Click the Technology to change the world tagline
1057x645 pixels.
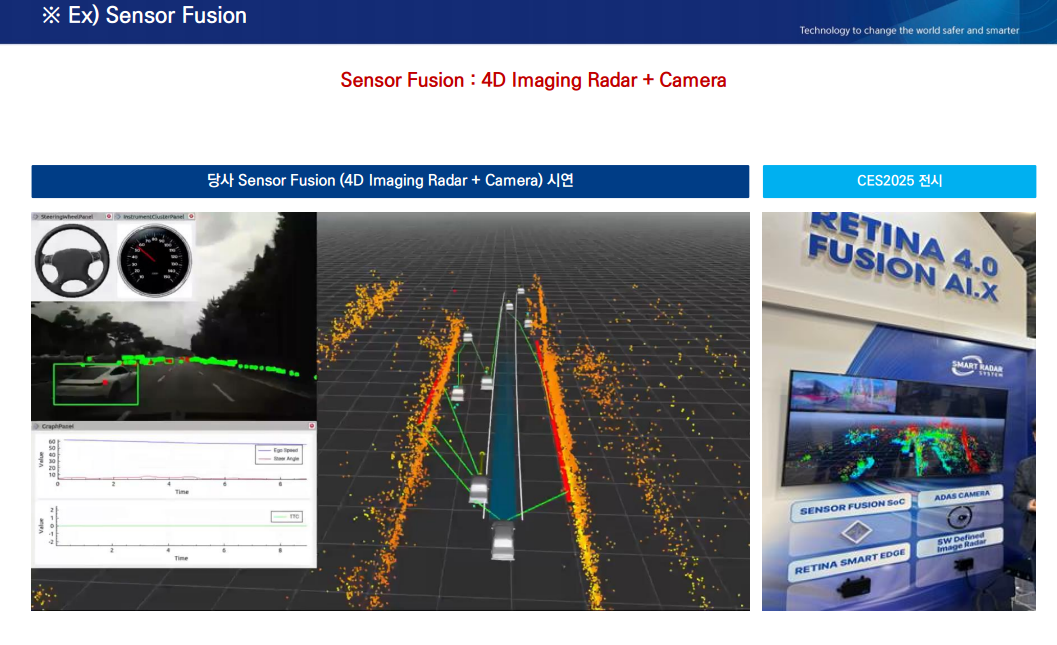(909, 30)
